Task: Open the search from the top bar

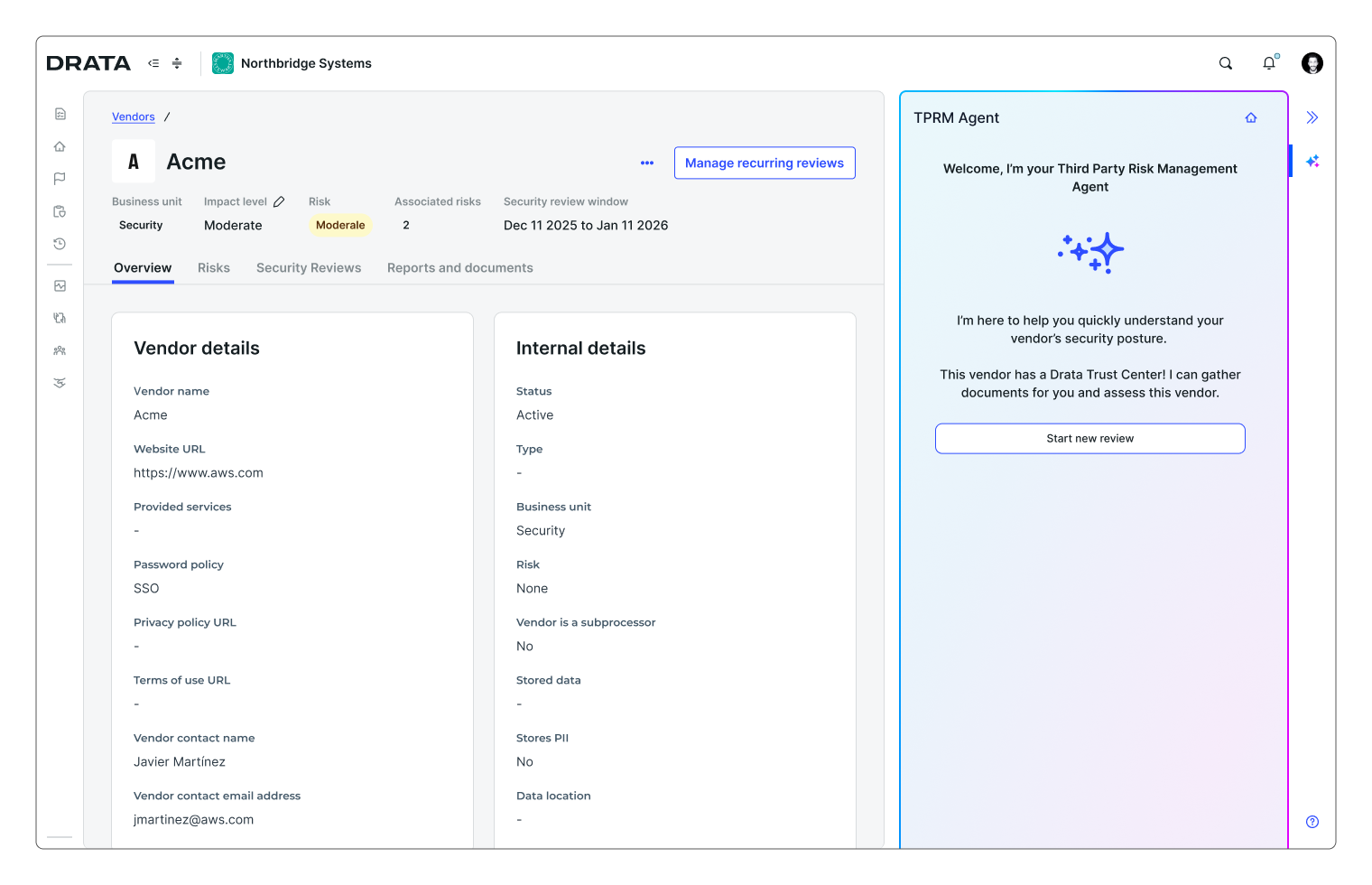Action: coord(1225,63)
